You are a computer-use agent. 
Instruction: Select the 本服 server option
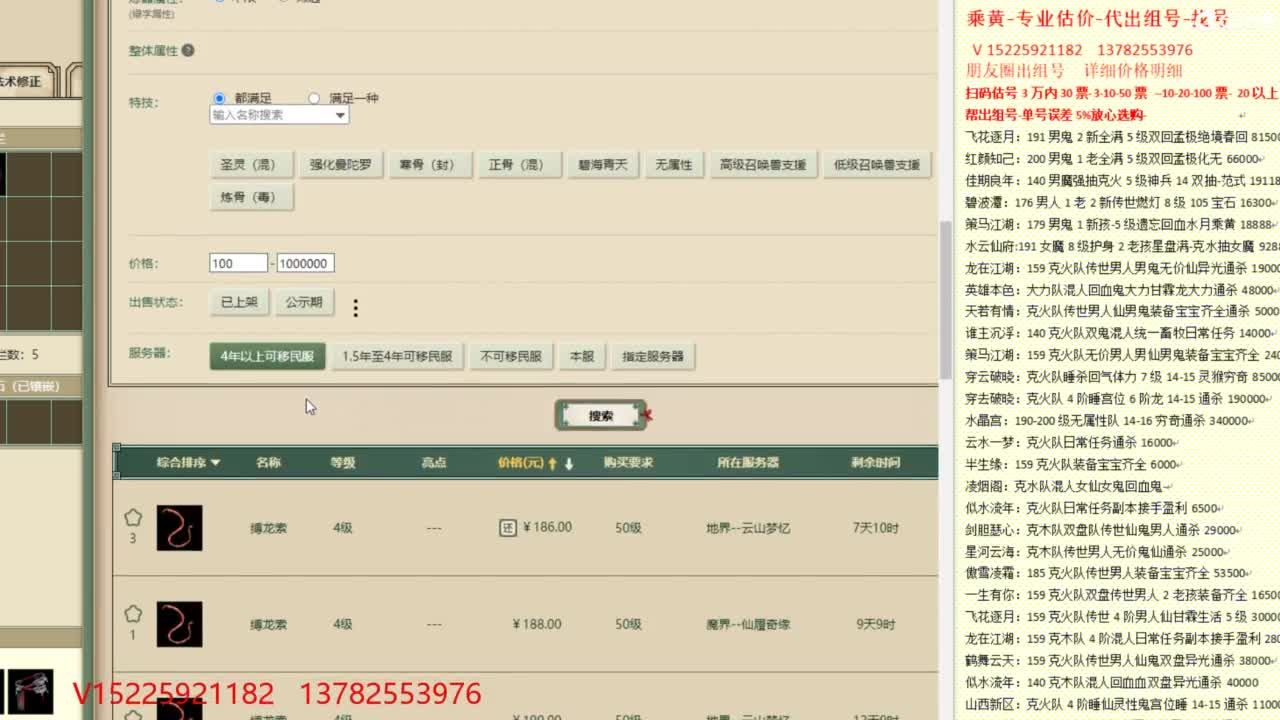(x=582, y=356)
